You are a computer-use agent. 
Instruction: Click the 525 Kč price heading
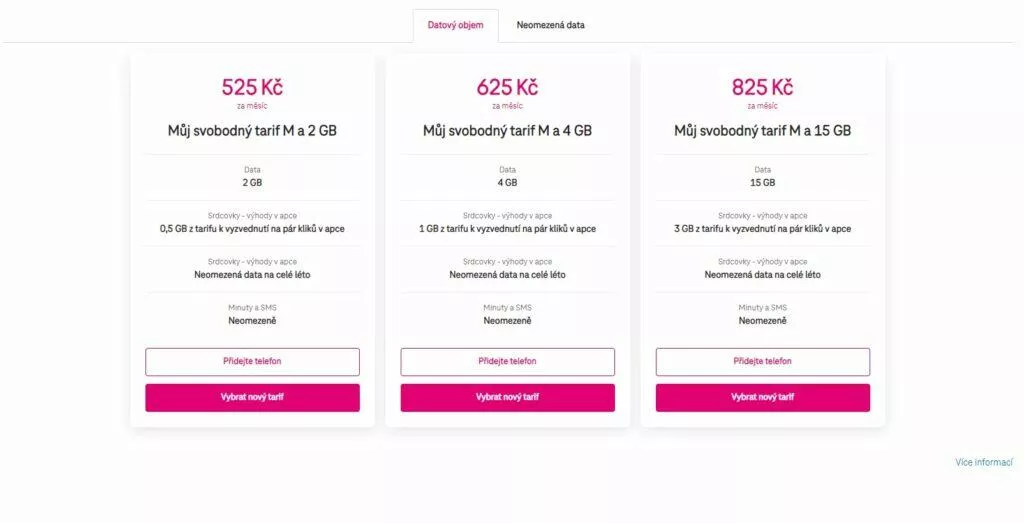252,87
